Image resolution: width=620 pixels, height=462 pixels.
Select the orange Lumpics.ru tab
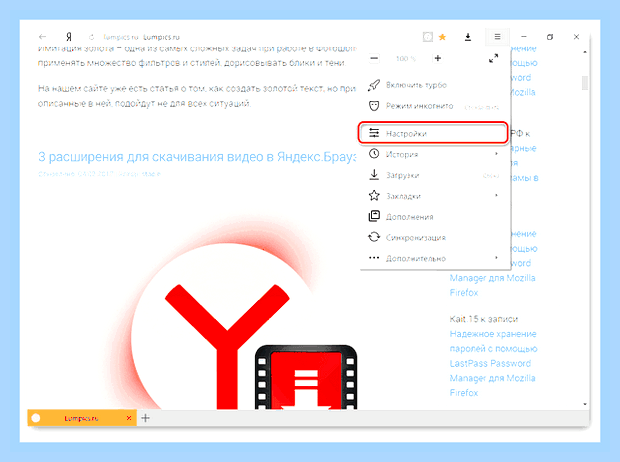pyautogui.click(x=82, y=418)
